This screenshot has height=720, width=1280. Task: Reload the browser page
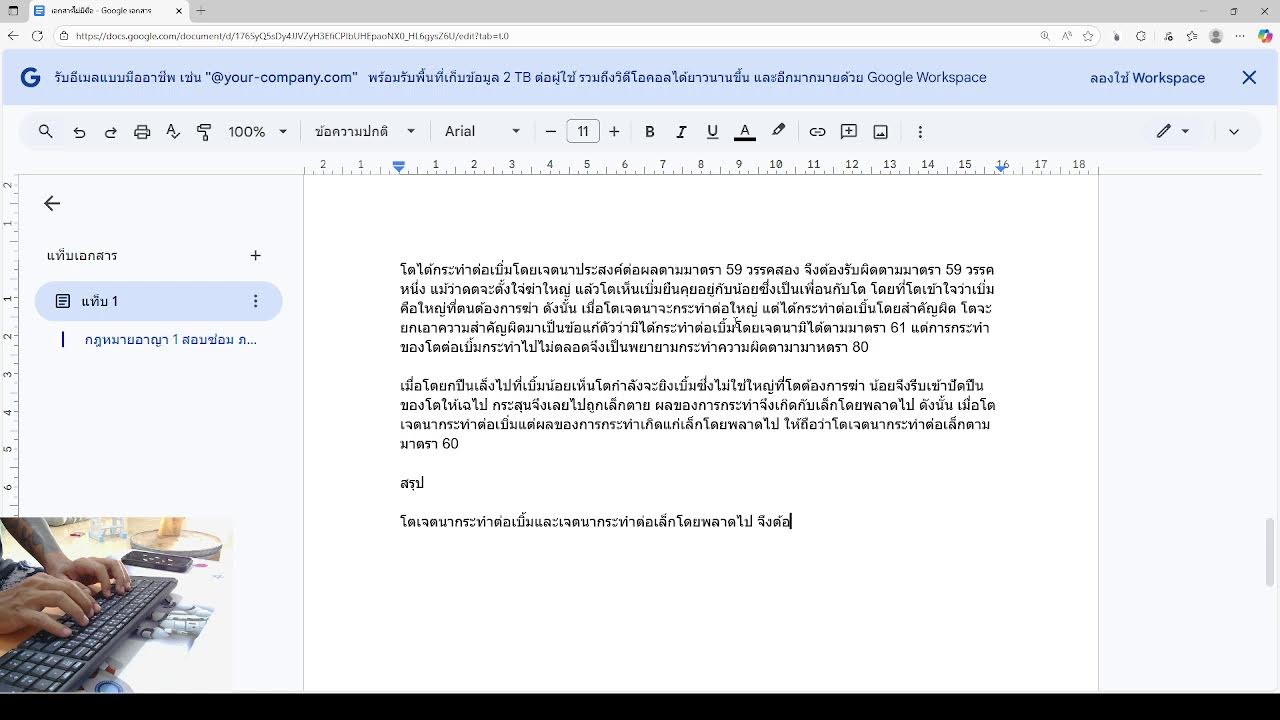coord(37,35)
